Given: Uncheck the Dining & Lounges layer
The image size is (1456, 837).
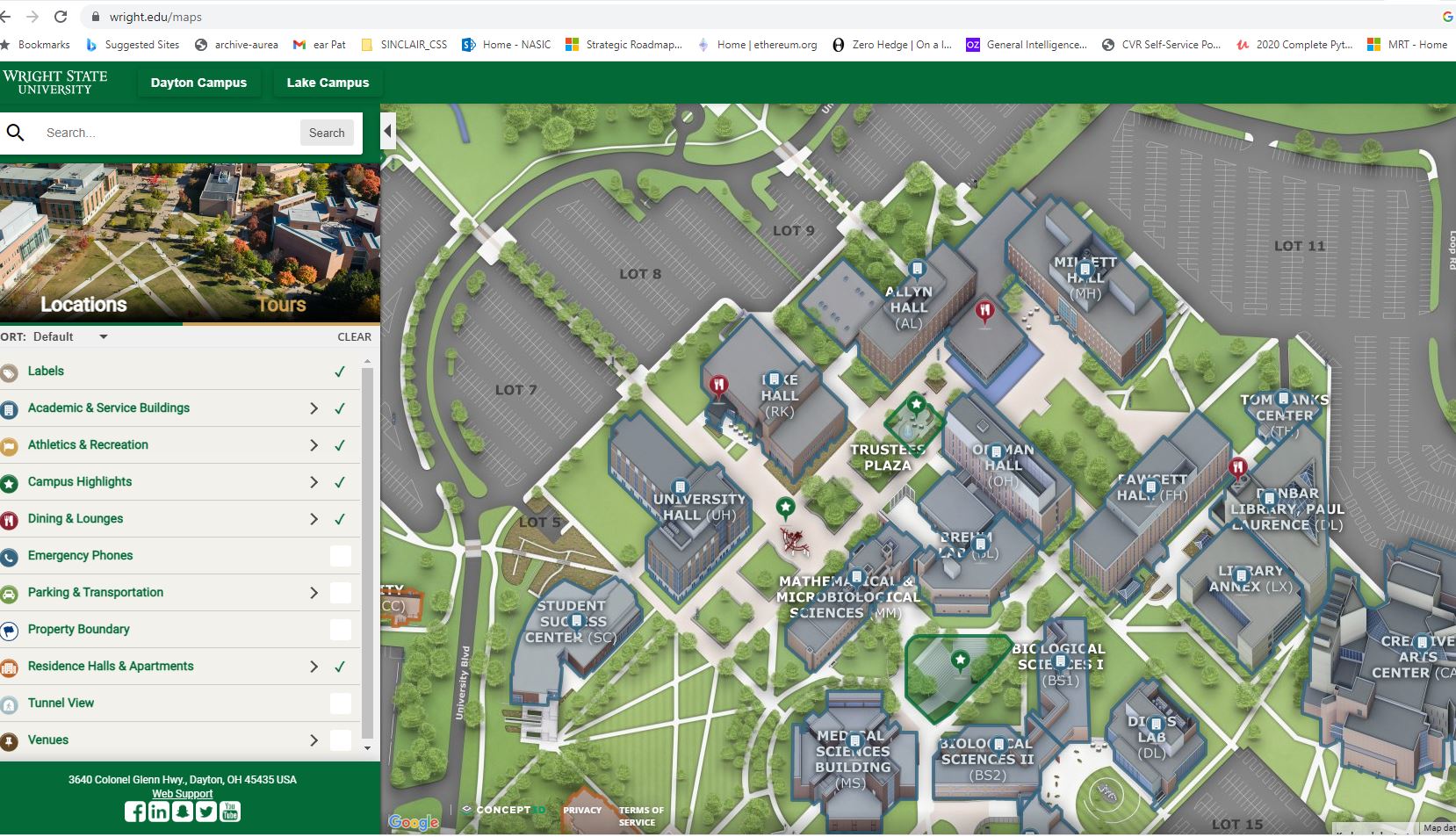Looking at the screenshot, I should [x=340, y=519].
